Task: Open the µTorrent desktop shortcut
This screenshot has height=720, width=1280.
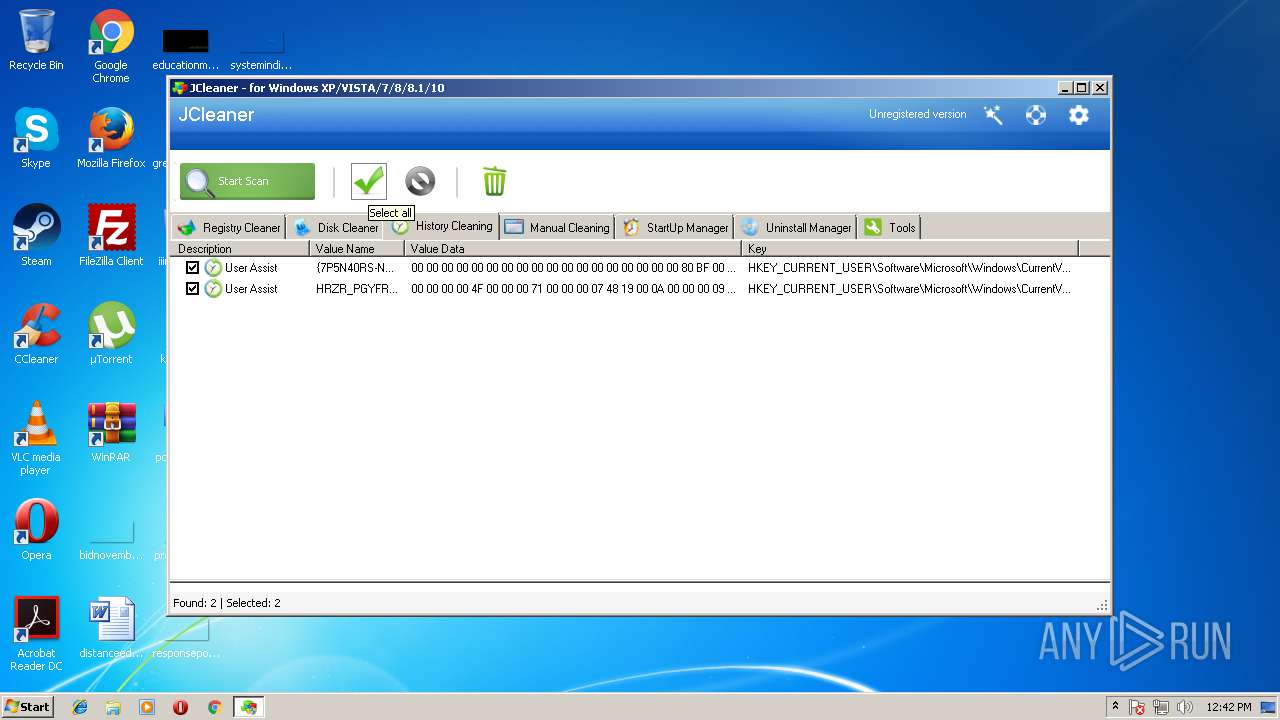Action: coord(111,334)
